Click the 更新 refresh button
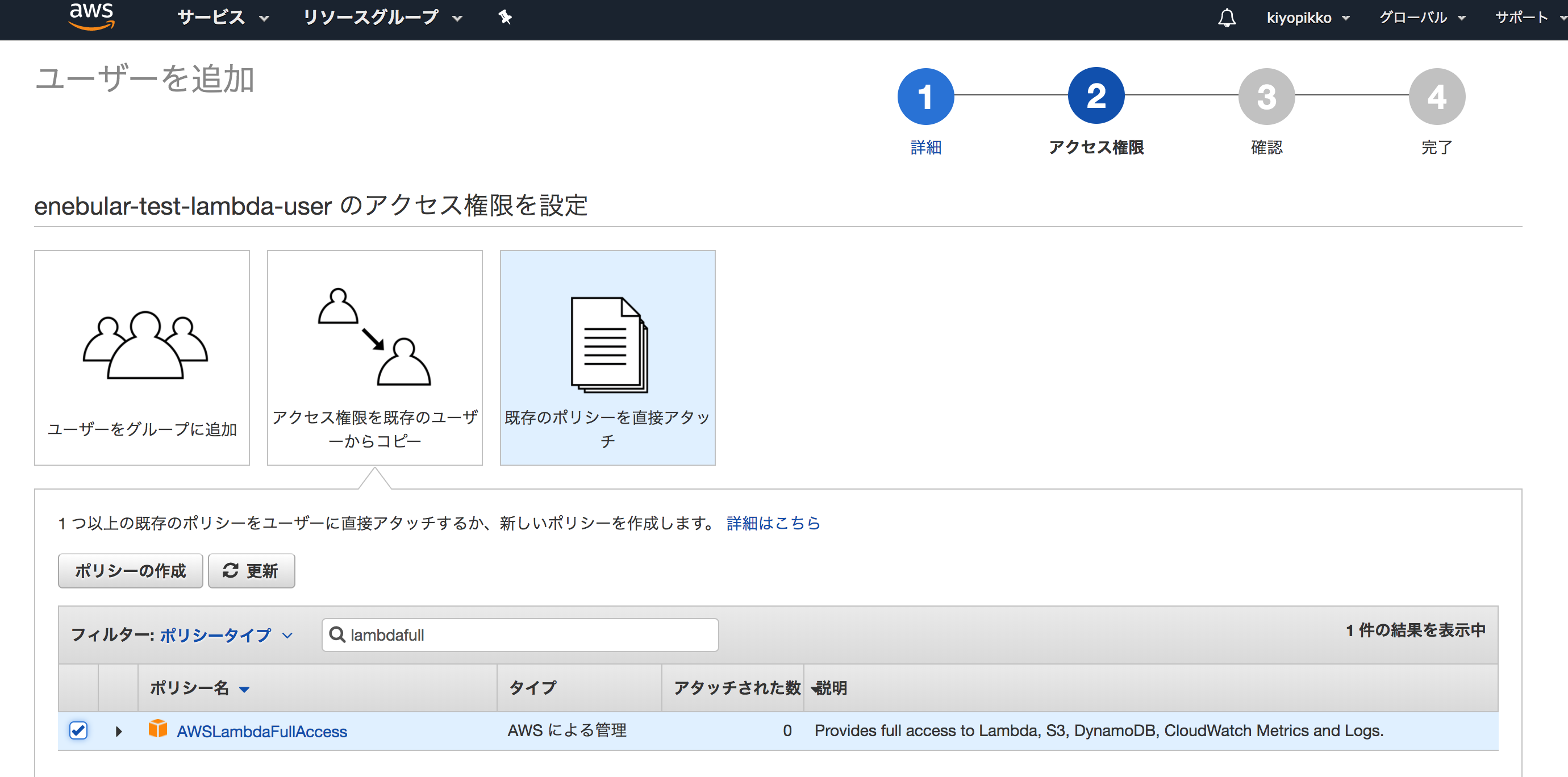1568x777 pixels. coord(251,571)
